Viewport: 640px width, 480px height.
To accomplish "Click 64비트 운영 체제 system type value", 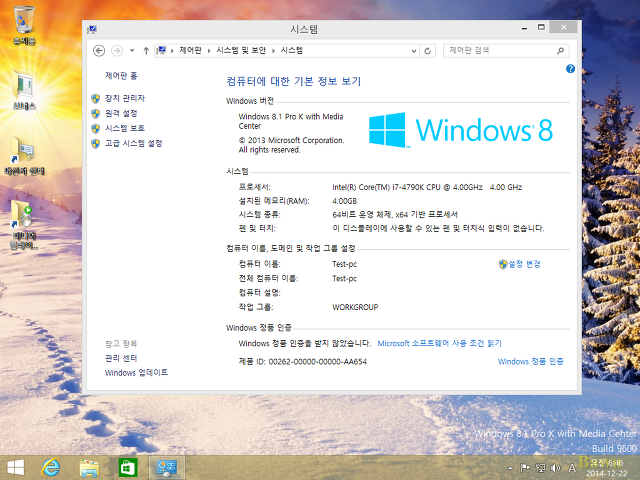I will point(395,214).
